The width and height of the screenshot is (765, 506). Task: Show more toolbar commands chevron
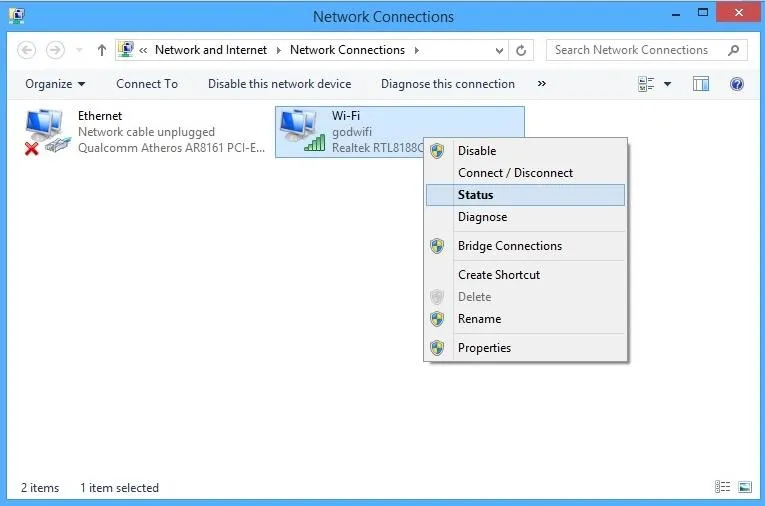(542, 84)
